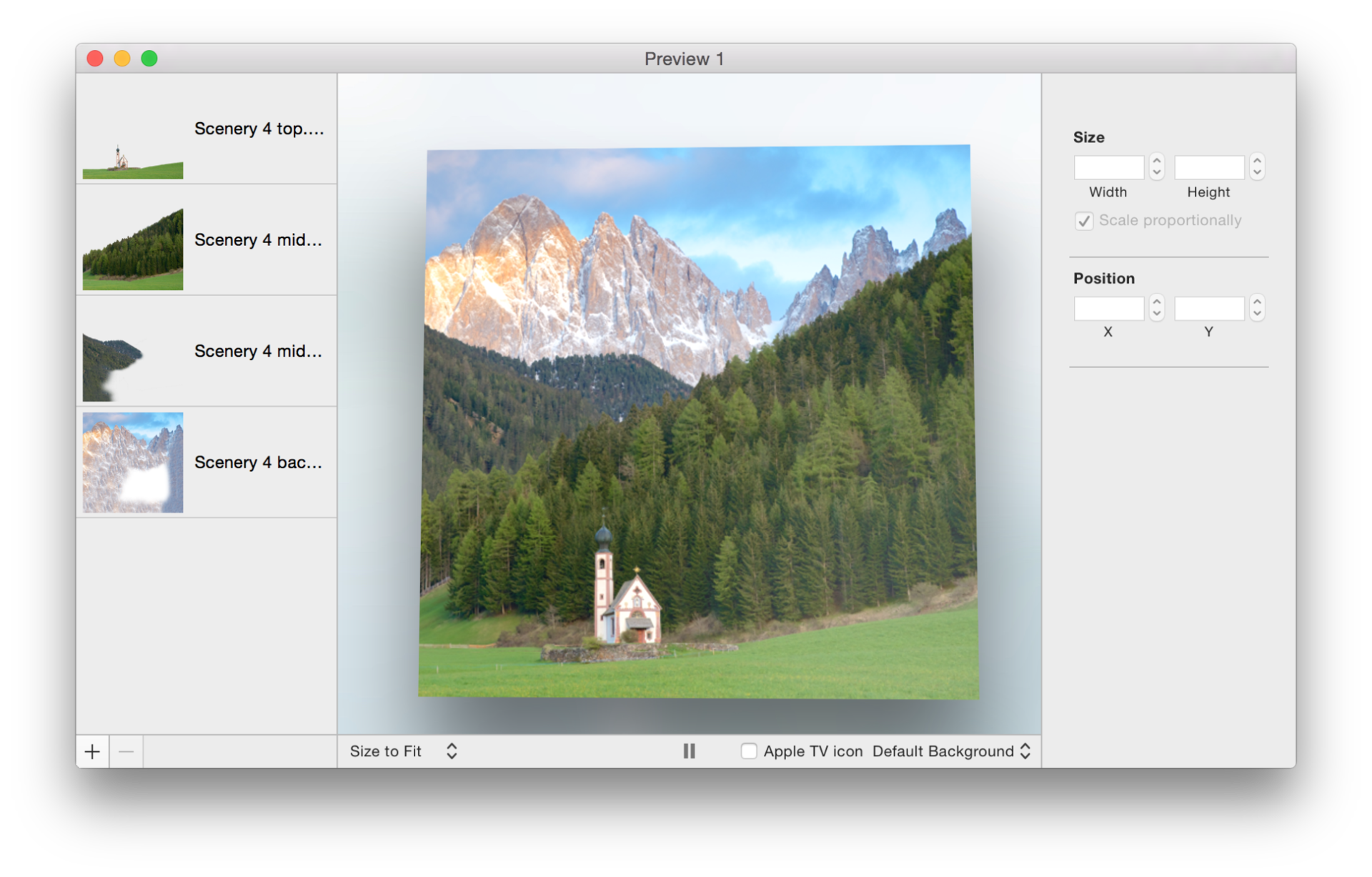Click the Width stepper arrows

(x=1157, y=167)
